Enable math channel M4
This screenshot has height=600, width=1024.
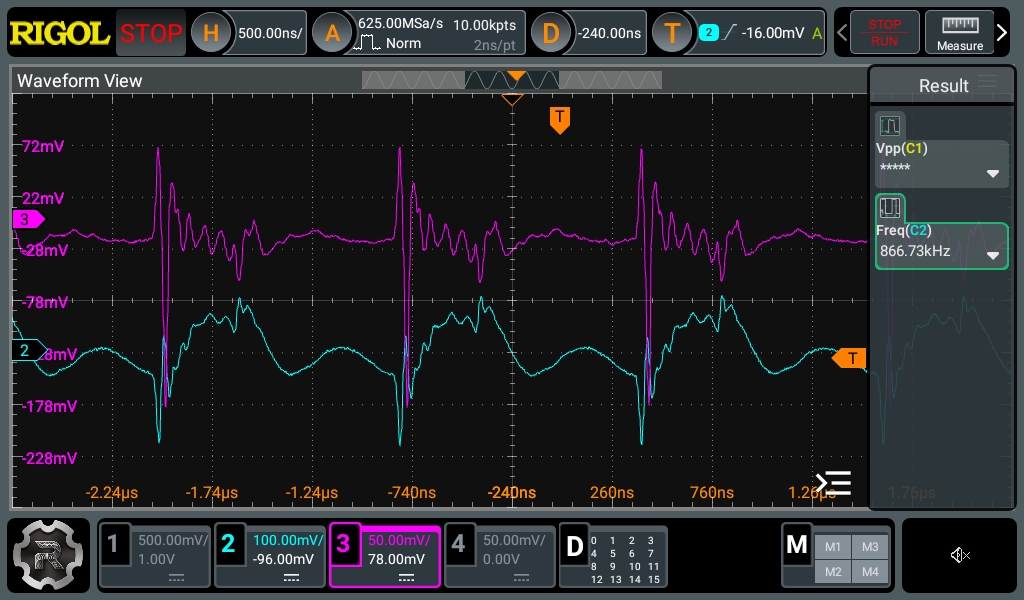(870, 571)
